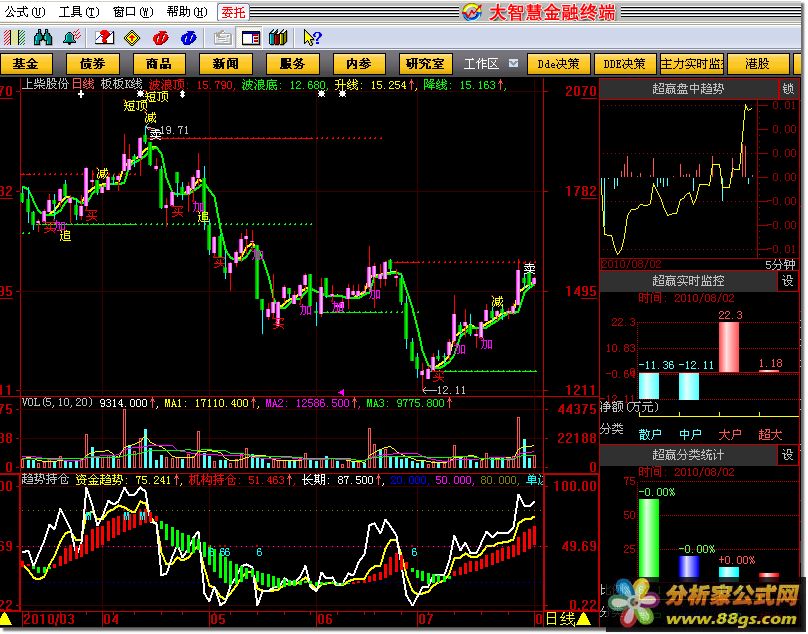This screenshot has width=808, height=634.
Task: Open 设 settings for 超赢实时监控
Action: coord(788,281)
